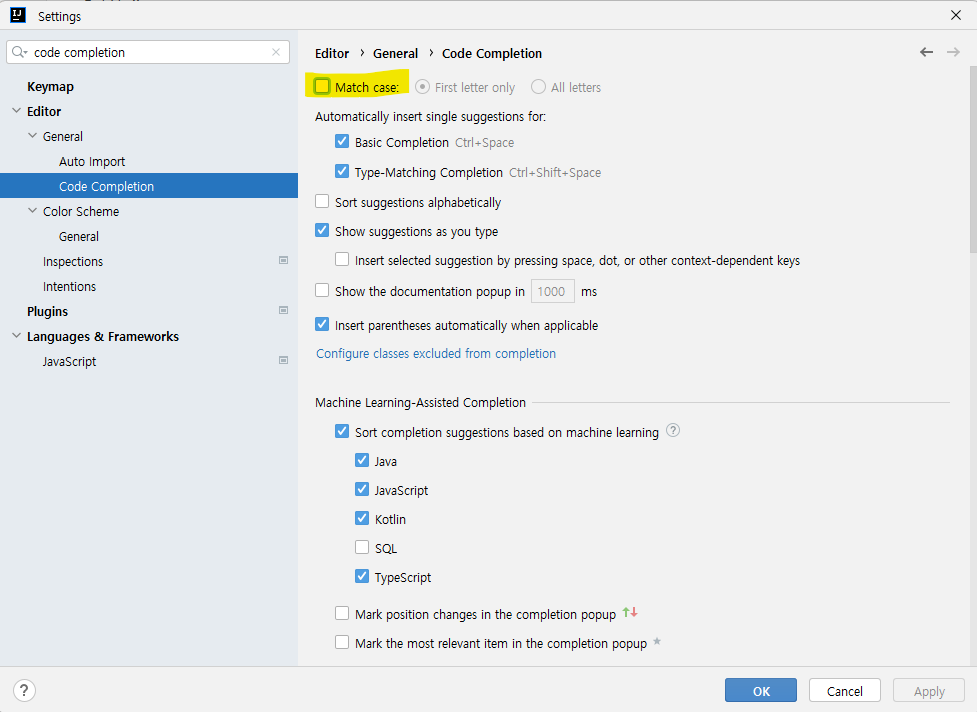Image resolution: width=977 pixels, height=712 pixels.
Task: Uncheck the JavaScript machine learning checkbox
Action: [x=362, y=489]
